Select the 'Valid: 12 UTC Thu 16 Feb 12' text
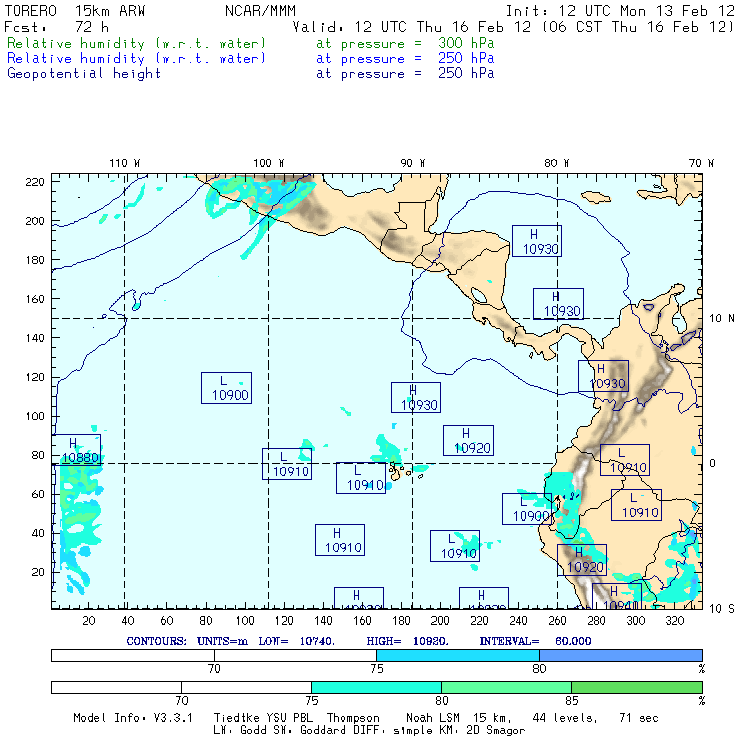The image size is (740, 740). click(412, 27)
